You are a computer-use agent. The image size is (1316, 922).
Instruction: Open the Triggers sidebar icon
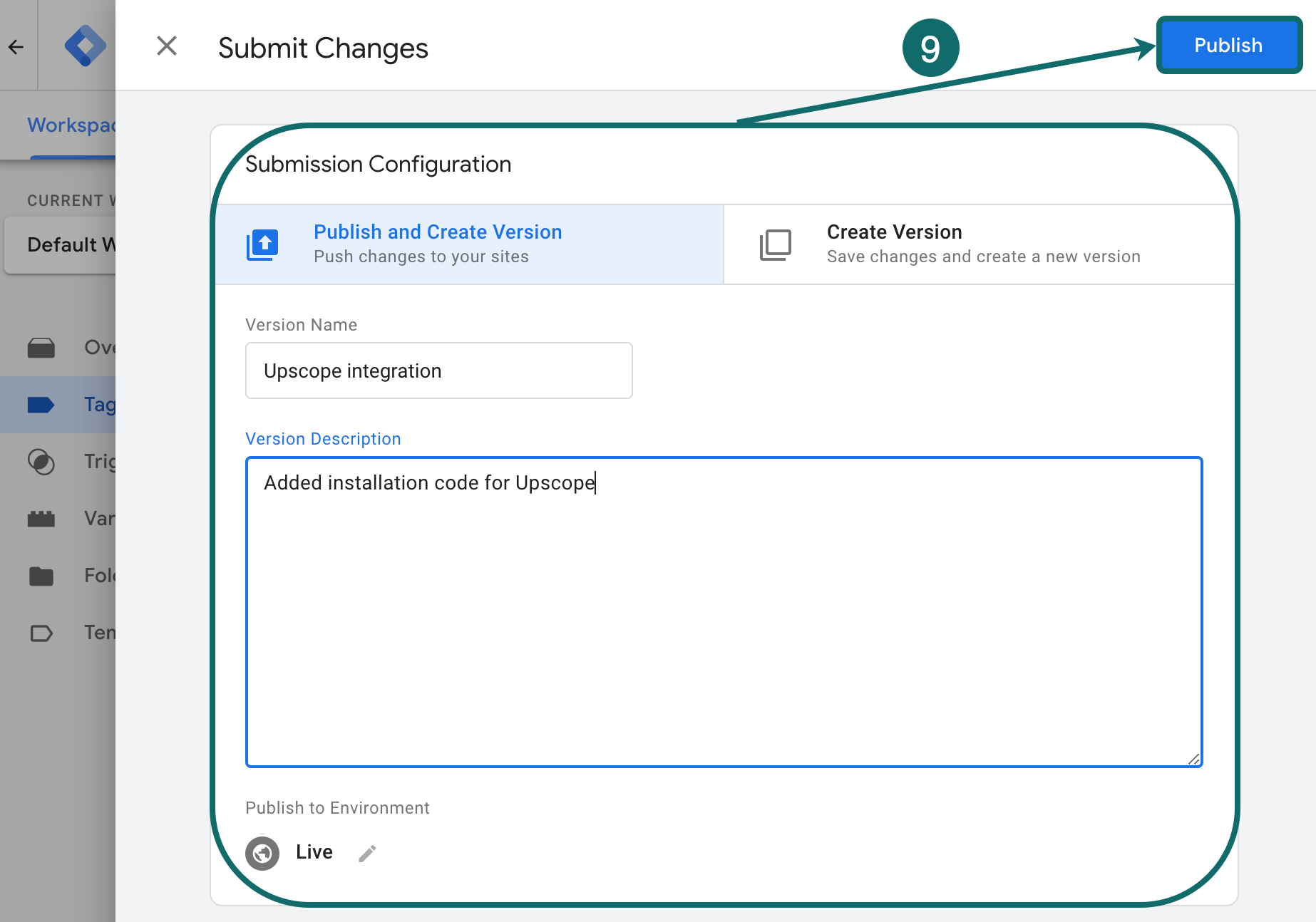tap(41, 462)
